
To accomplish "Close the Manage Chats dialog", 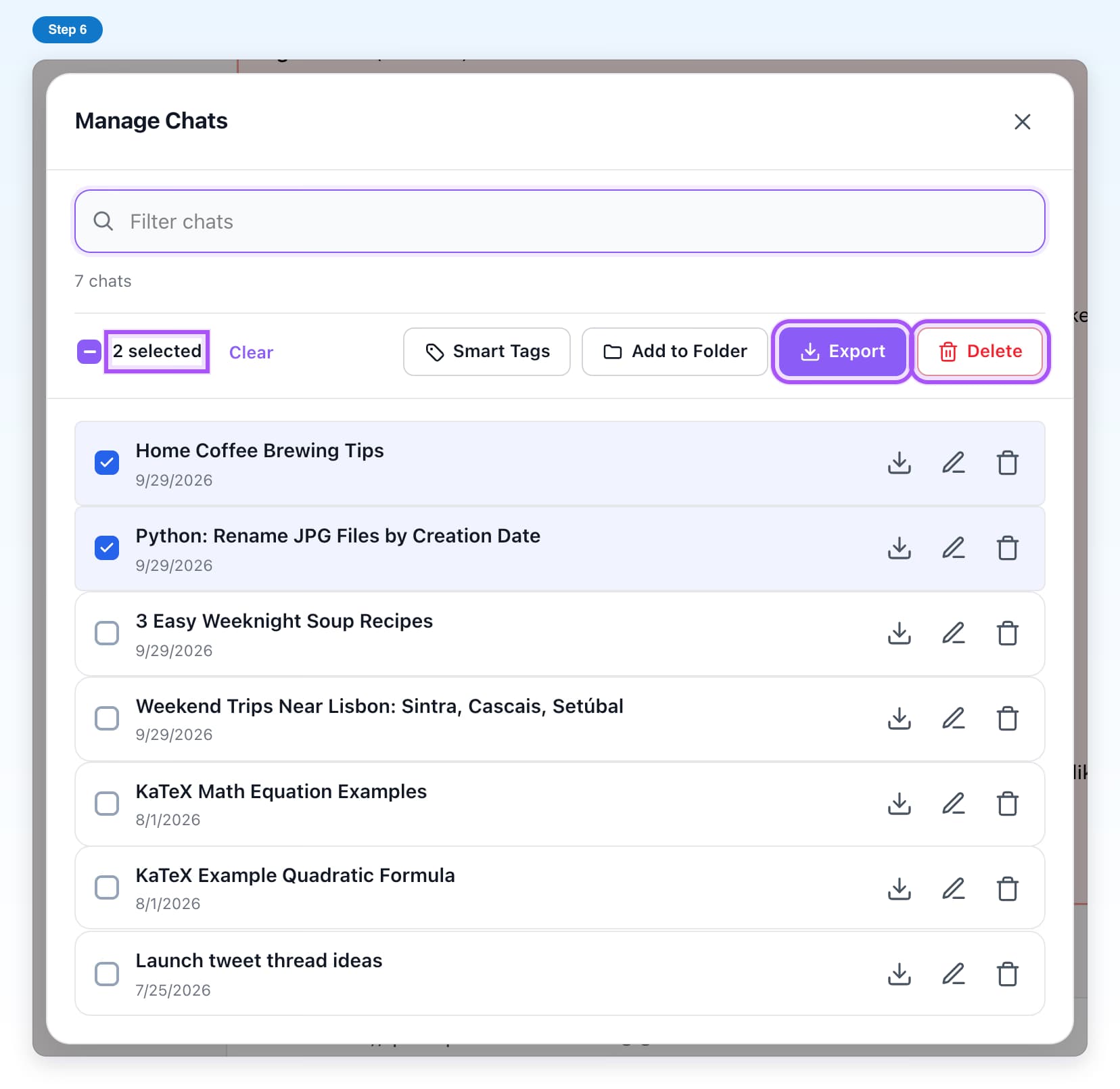I will point(1023,122).
